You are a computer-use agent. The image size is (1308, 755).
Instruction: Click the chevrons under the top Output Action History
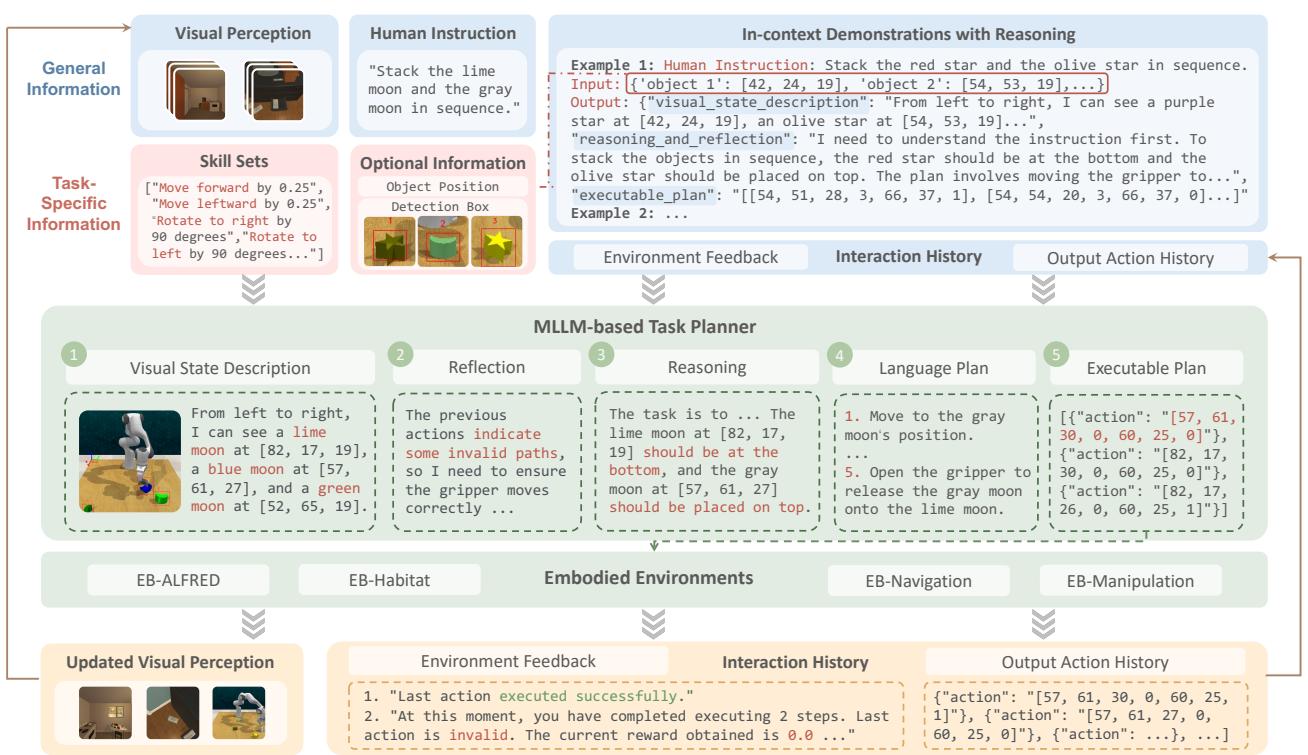(1043, 290)
